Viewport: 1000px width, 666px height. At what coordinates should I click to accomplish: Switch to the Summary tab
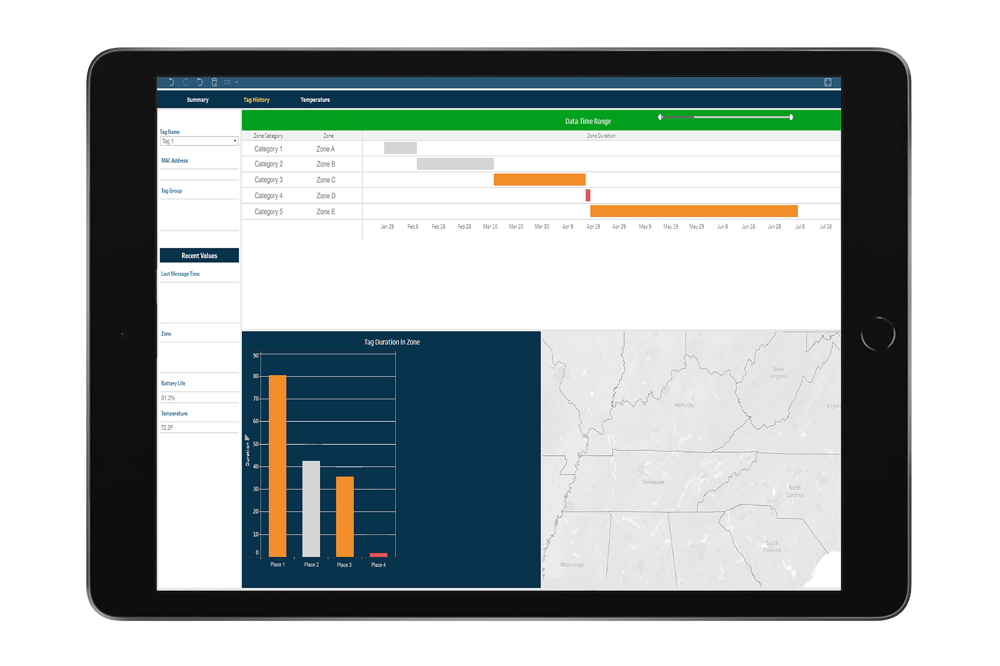coord(196,100)
